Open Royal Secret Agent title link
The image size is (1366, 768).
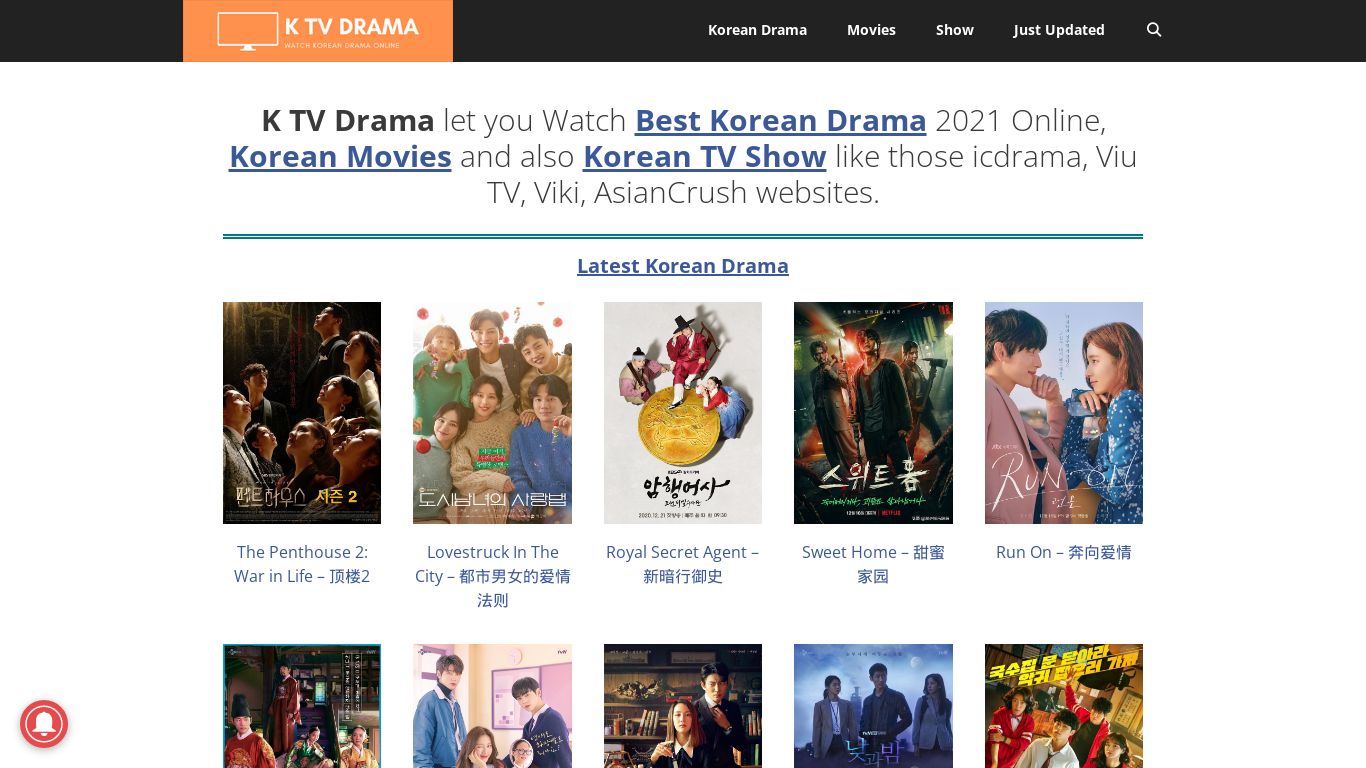(682, 564)
